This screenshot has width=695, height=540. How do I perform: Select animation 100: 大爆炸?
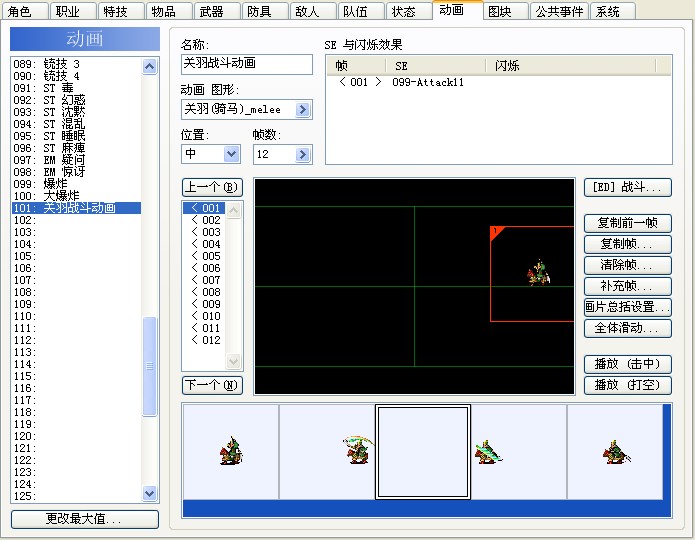point(76,196)
